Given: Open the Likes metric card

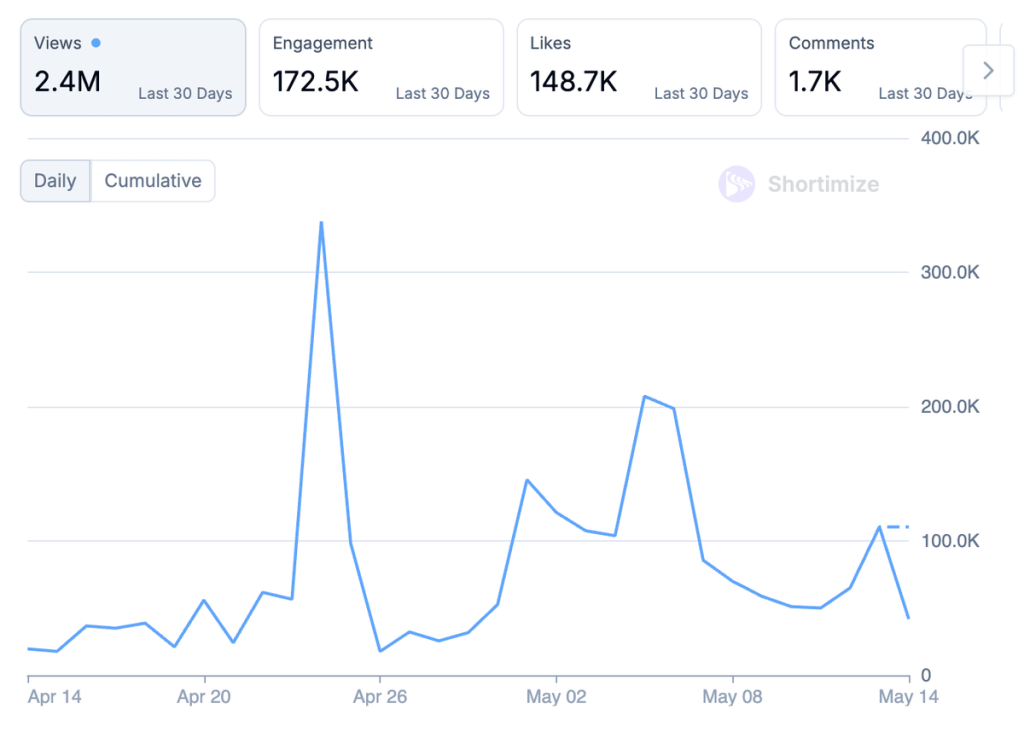Looking at the screenshot, I should click(639, 67).
